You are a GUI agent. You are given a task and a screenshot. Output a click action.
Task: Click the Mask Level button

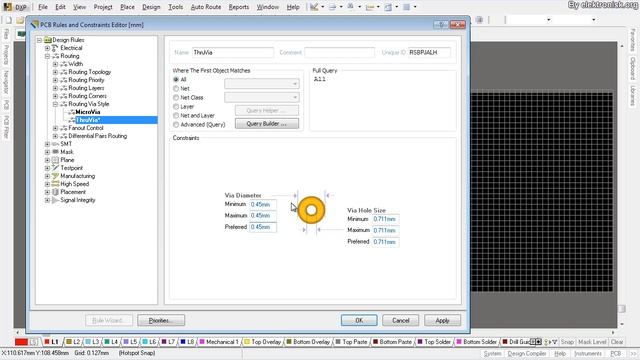592,342
